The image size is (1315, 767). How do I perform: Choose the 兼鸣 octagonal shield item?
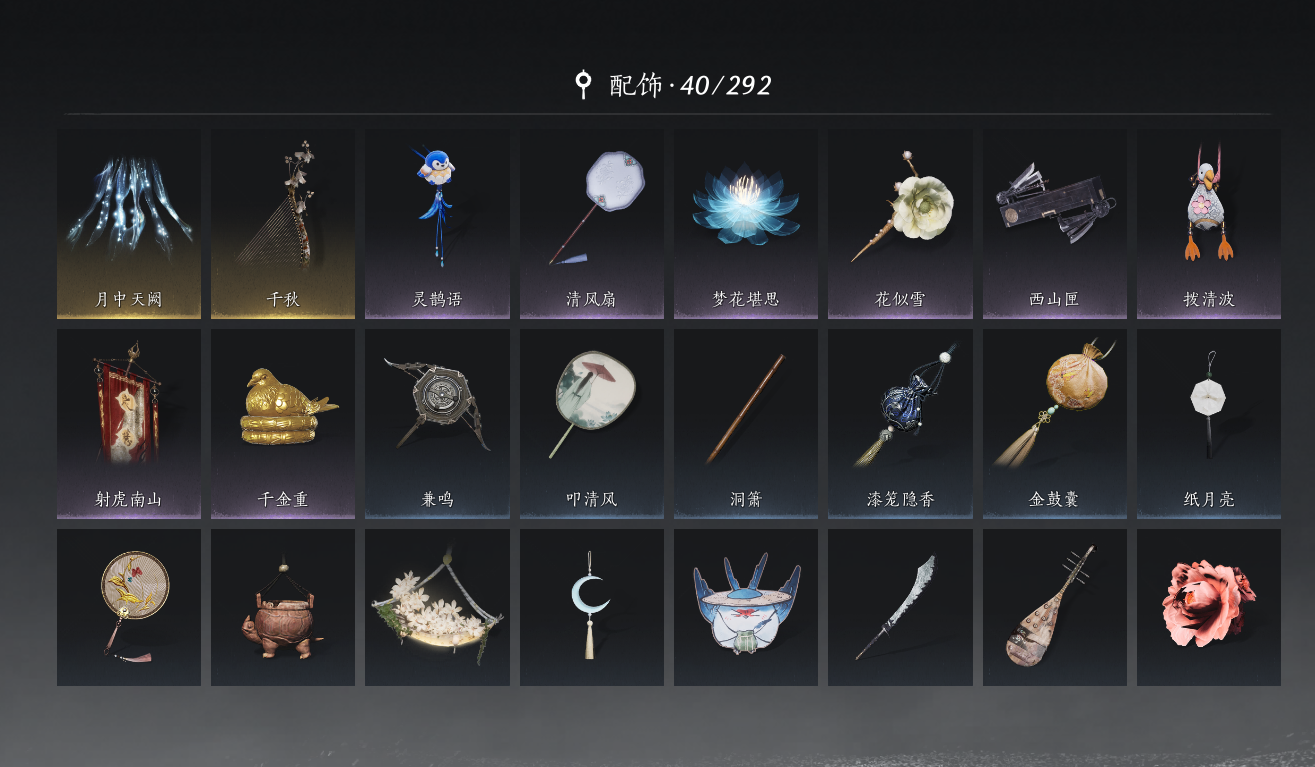point(437,424)
